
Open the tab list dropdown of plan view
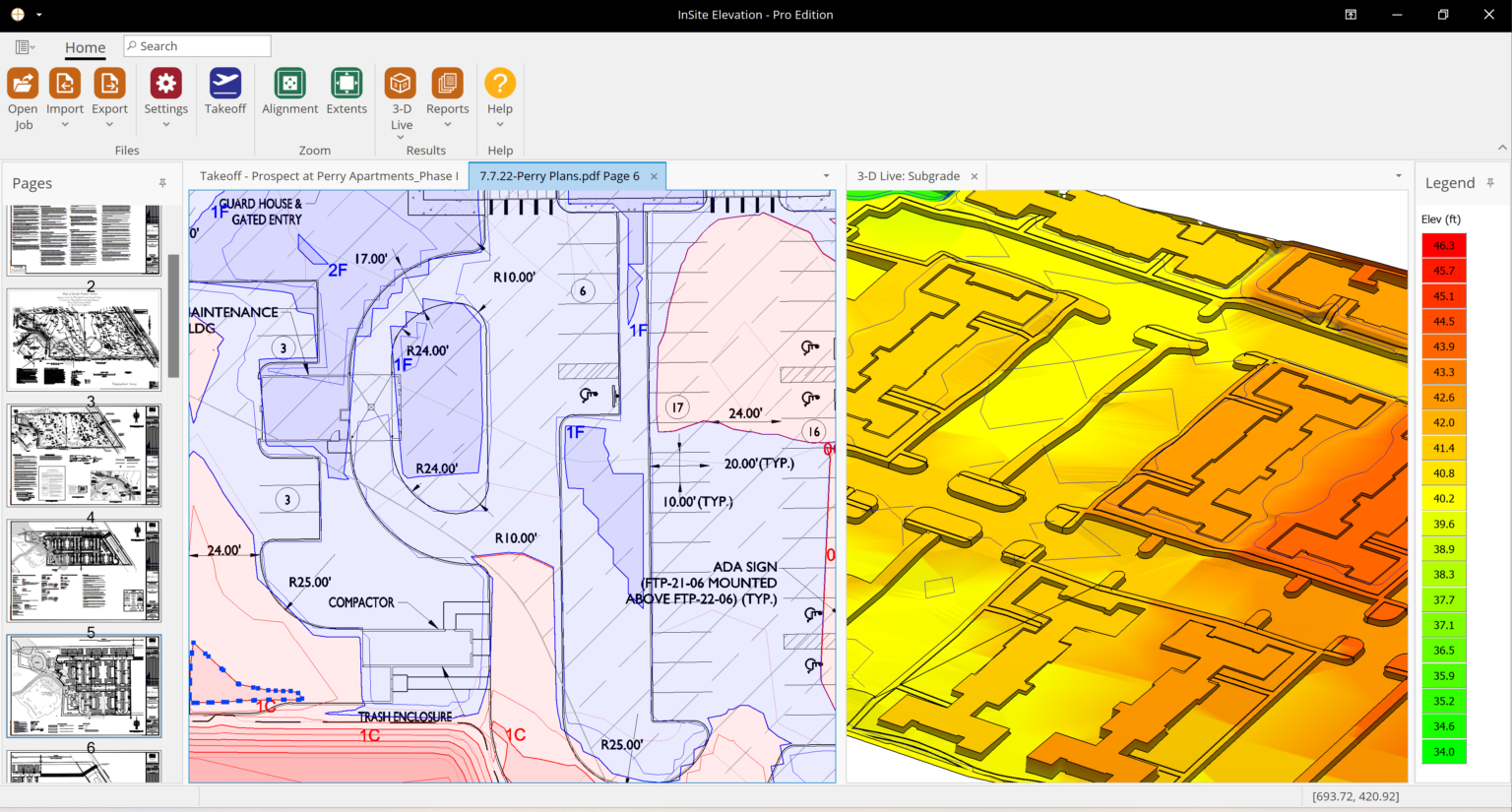coord(826,176)
